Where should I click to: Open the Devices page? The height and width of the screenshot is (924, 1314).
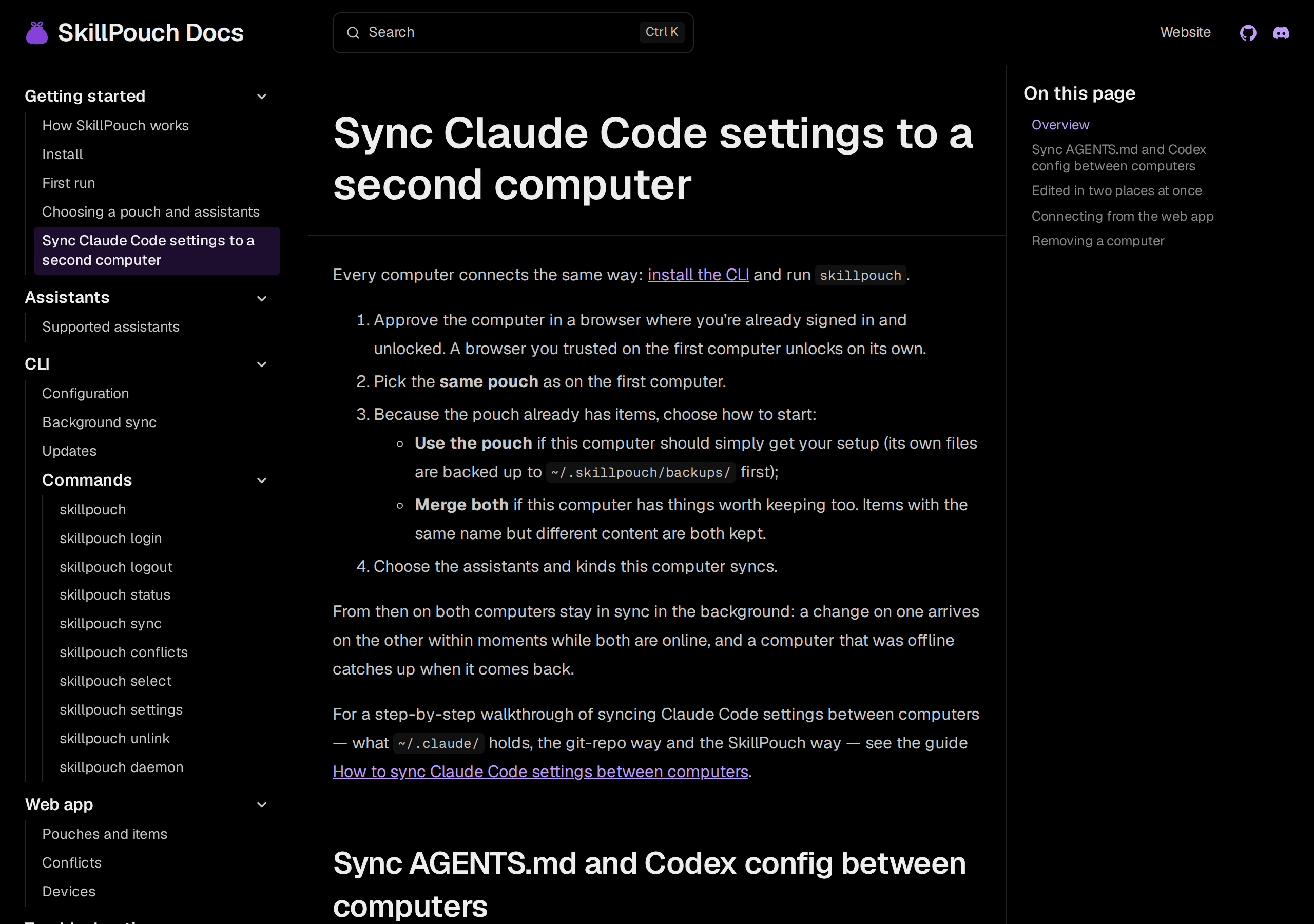pyautogui.click(x=69, y=891)
